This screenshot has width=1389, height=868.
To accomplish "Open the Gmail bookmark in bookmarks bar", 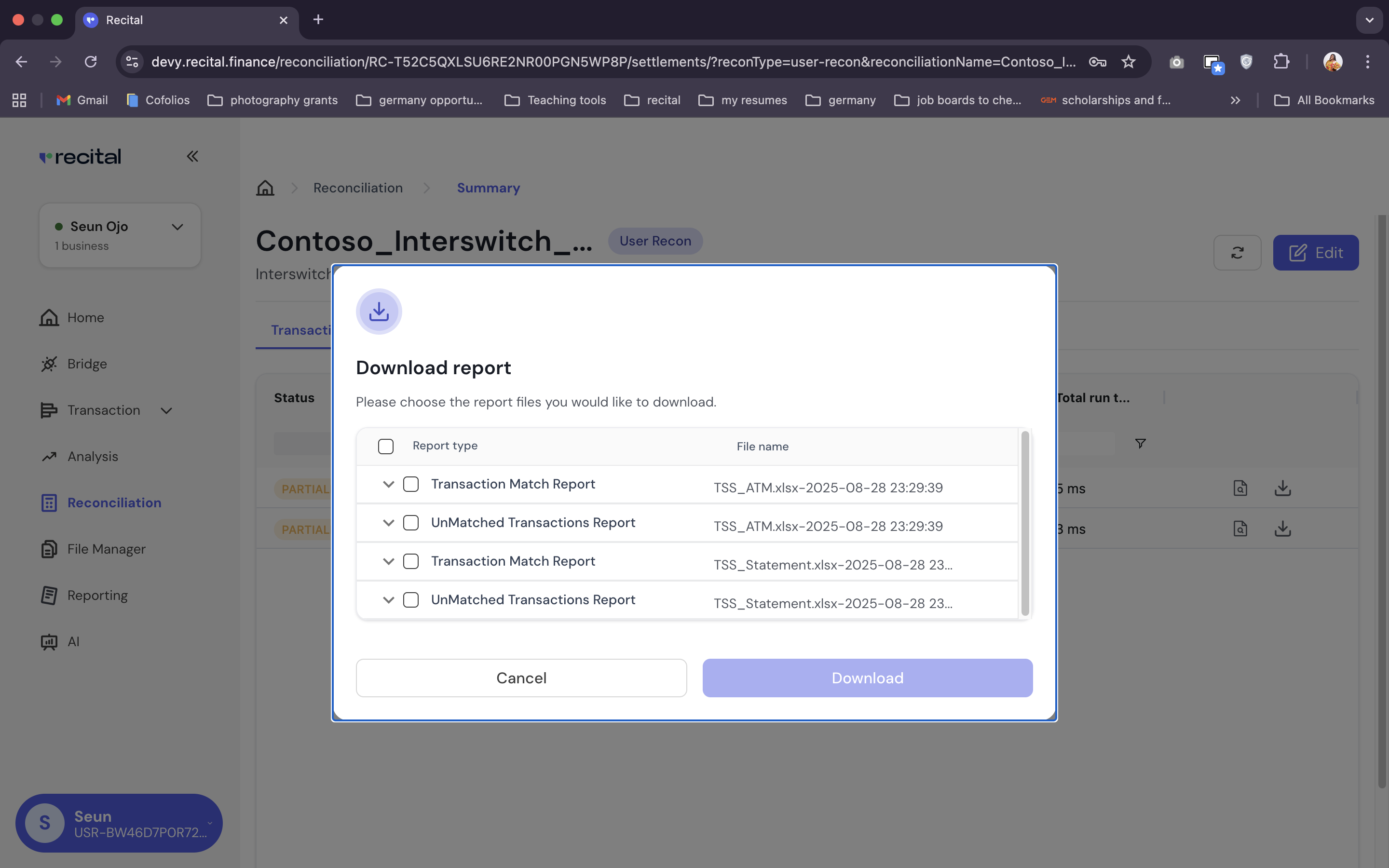I will click(x=82, y=100).
